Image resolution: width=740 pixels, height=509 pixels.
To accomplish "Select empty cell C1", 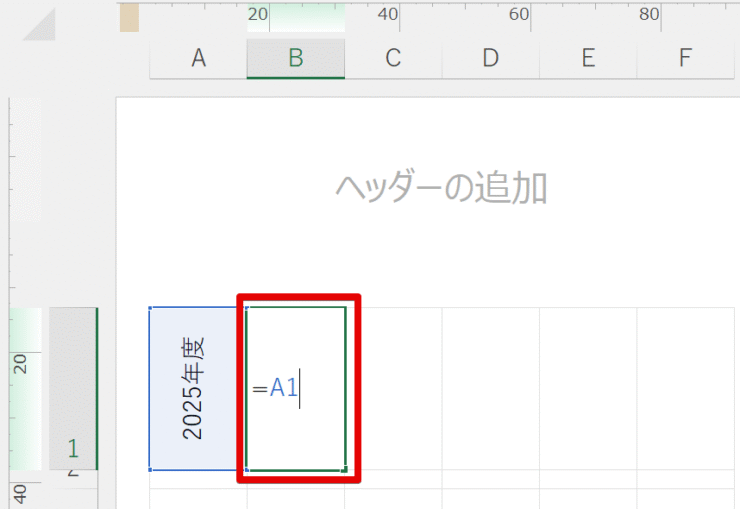I will [x=394, y=389].
